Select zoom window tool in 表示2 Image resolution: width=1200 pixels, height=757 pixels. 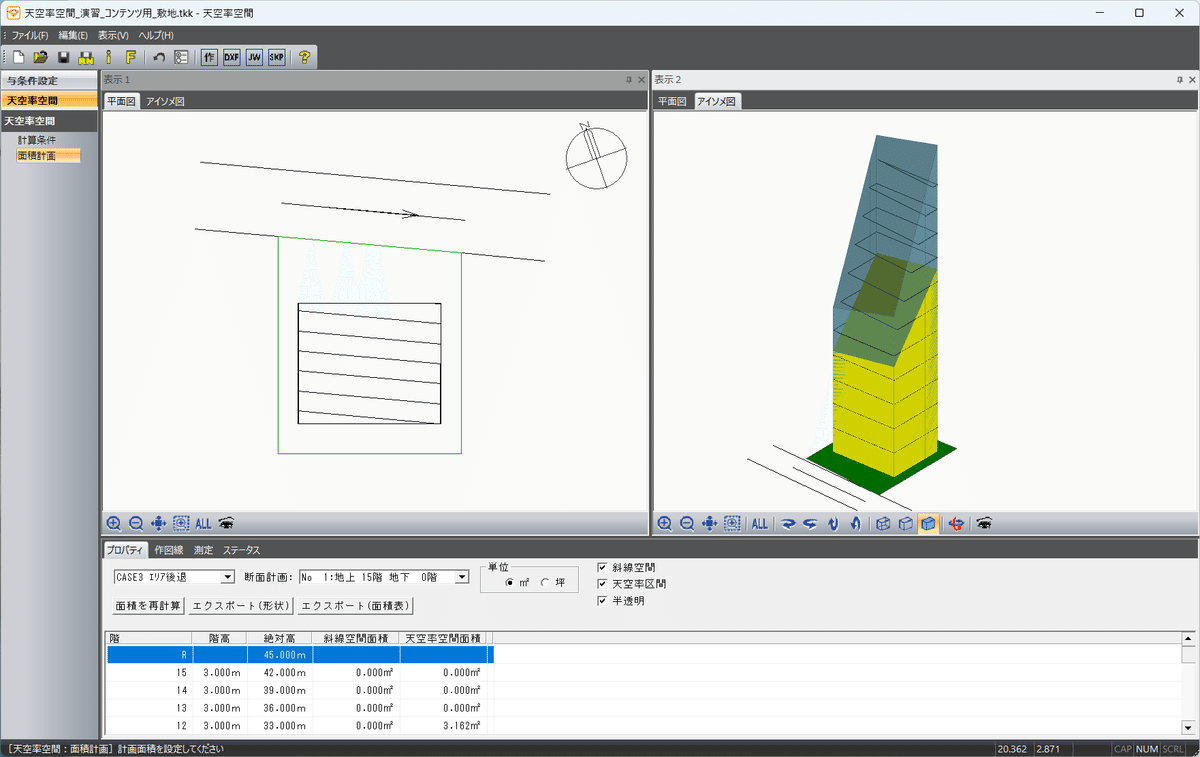coord(732,523)
